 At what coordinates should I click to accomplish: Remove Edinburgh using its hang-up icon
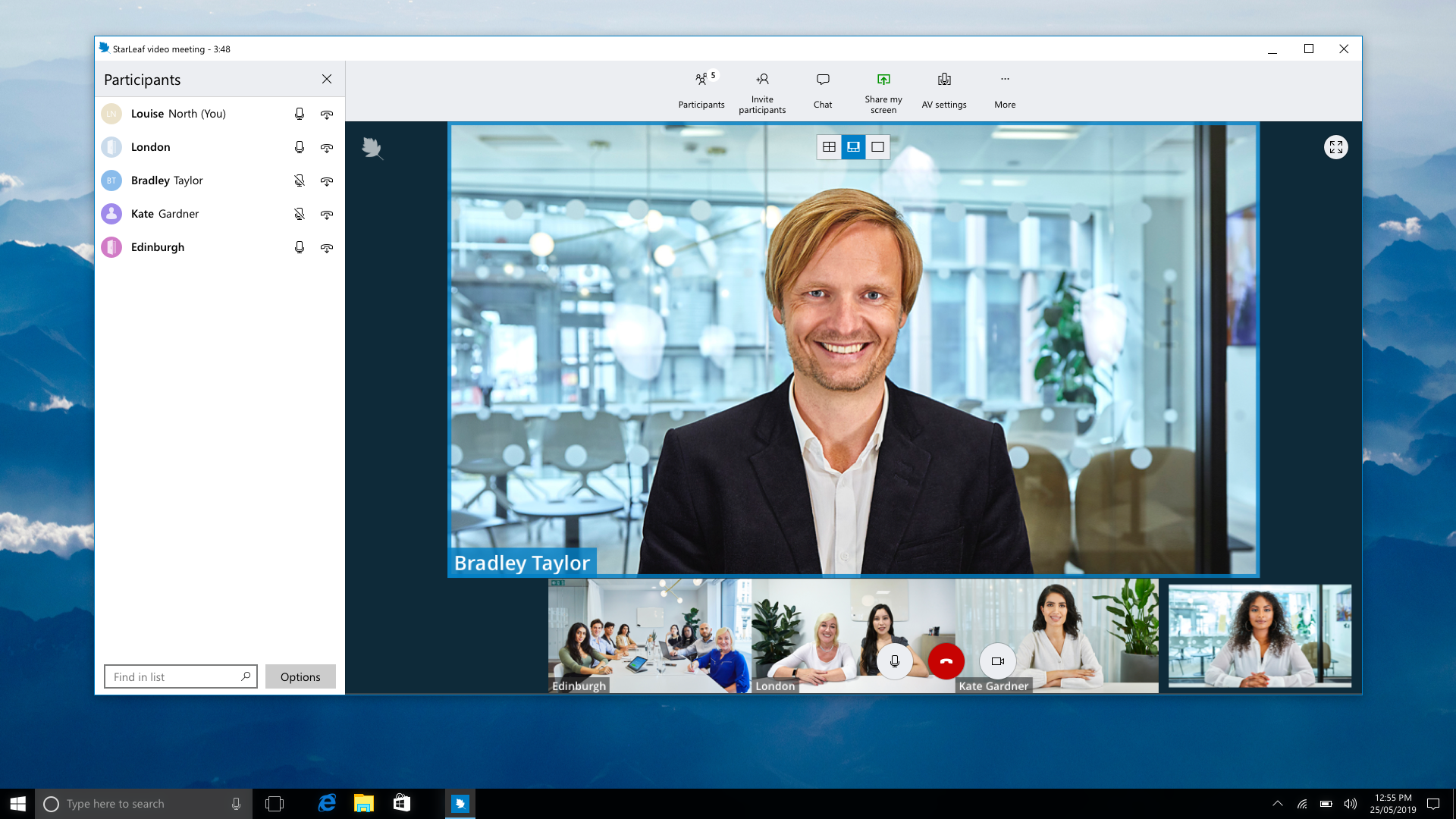coord(327,248)
